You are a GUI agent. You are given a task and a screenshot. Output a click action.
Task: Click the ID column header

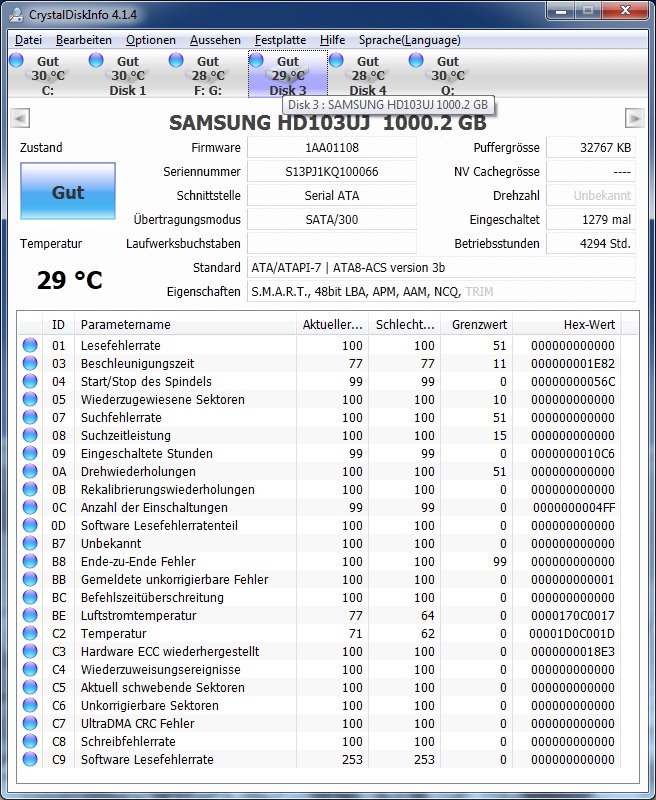pos(59,324)
